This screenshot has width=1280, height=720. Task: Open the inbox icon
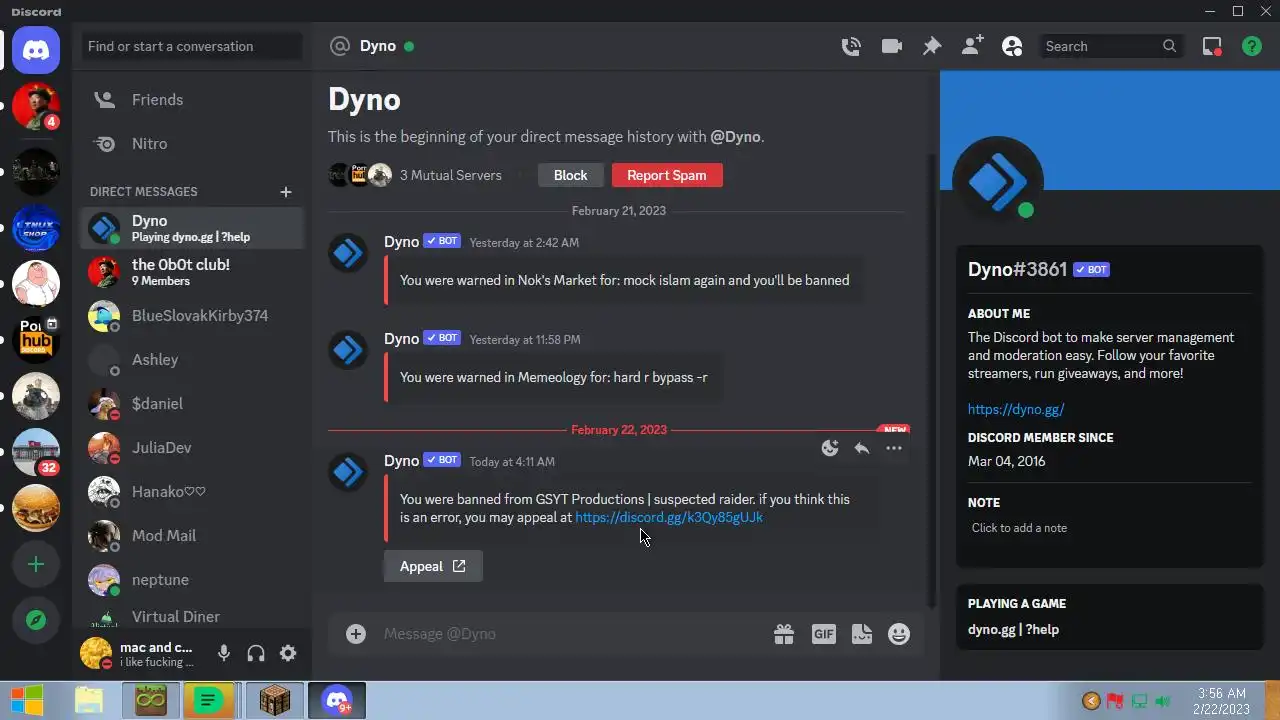pos(1212,46)
